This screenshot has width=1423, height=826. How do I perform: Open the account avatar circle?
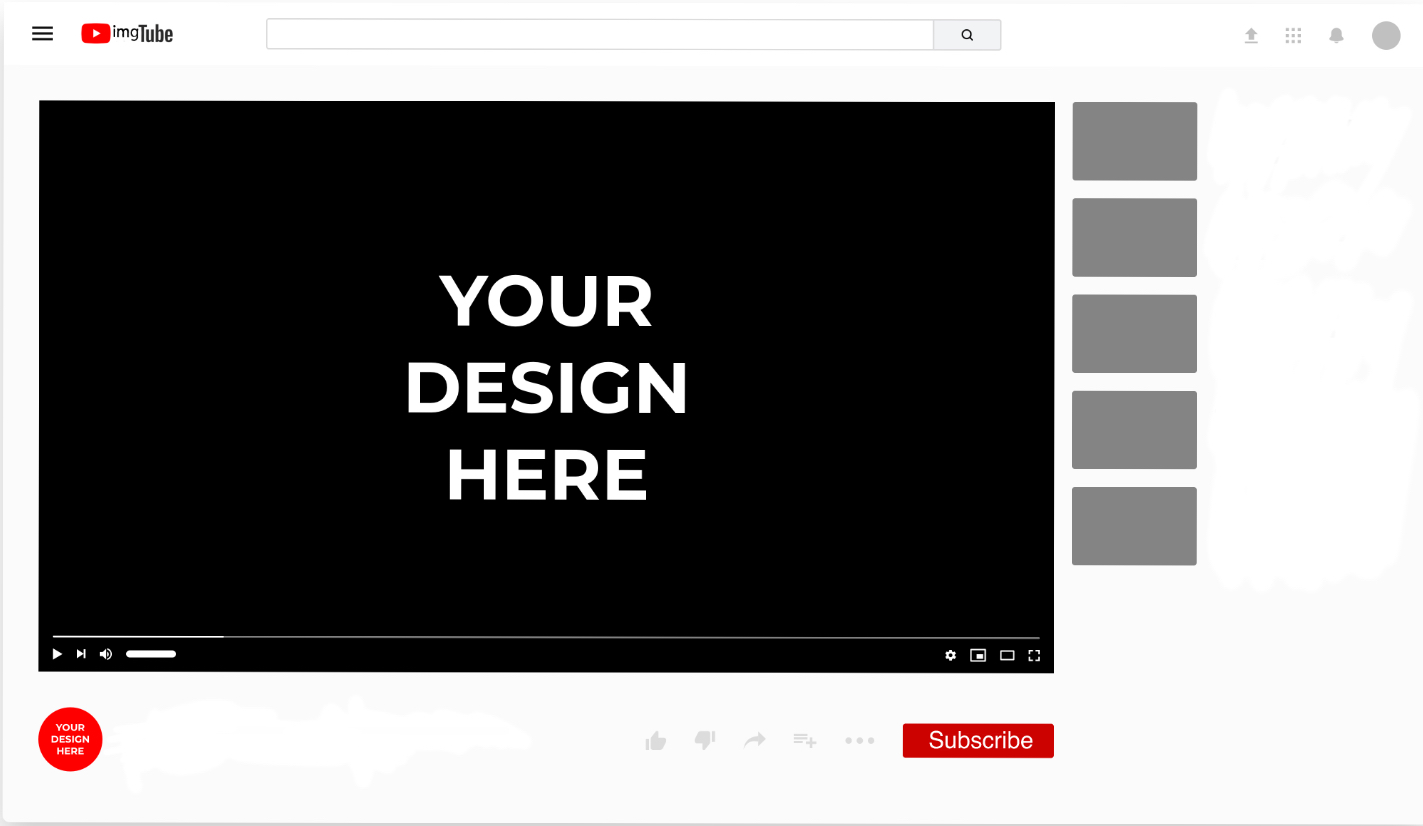coord(1386,35)
